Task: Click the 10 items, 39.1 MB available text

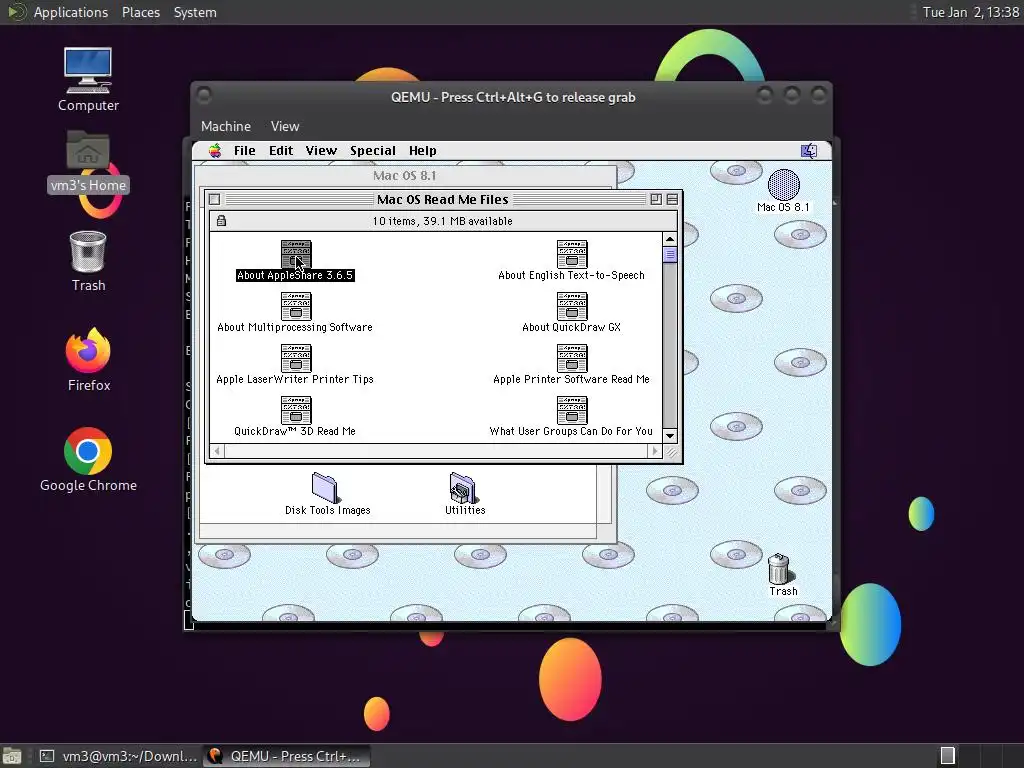Action: 442,221
